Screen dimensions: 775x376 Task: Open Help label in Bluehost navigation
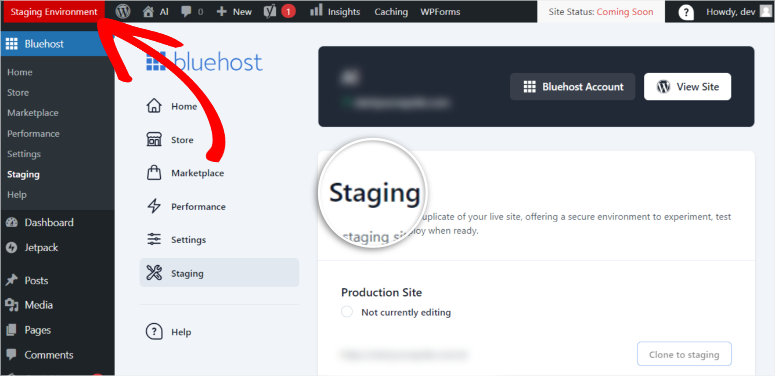(181, 332)
